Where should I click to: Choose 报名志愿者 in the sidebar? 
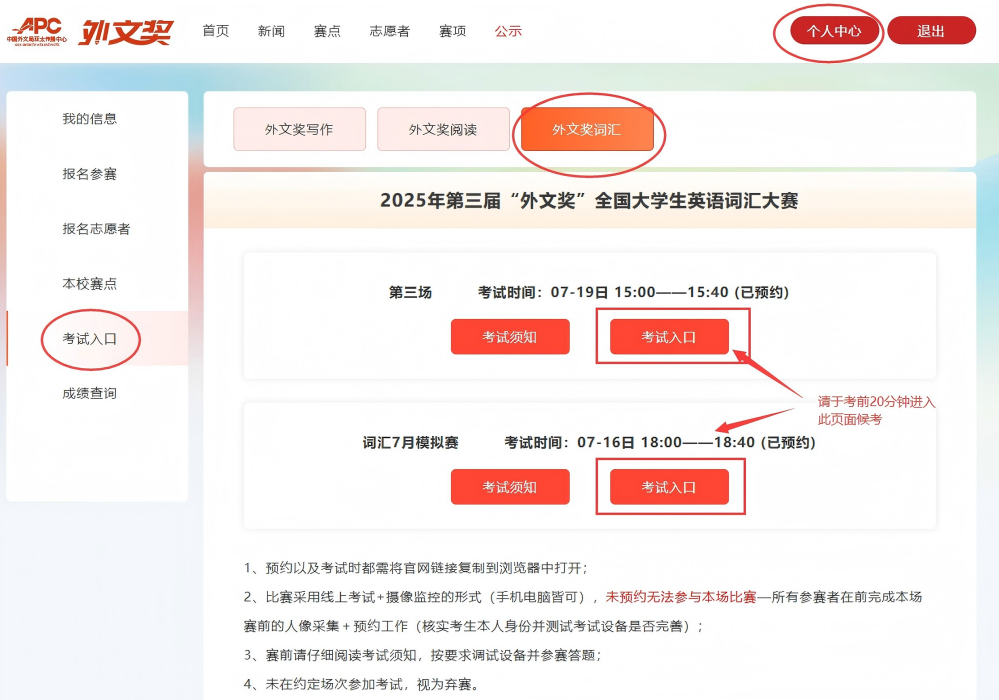pyautogui.click(x=96, y=229)
